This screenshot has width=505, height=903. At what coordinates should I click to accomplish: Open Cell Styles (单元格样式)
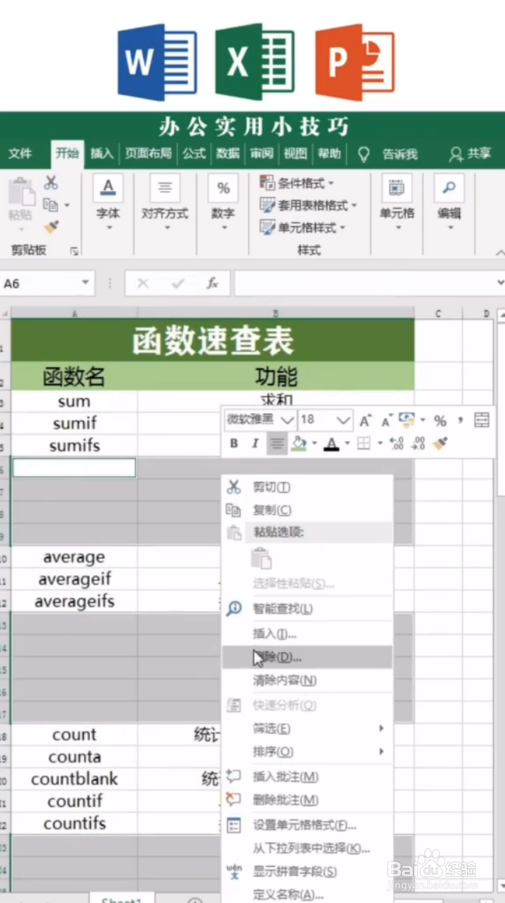click(303, 227)
